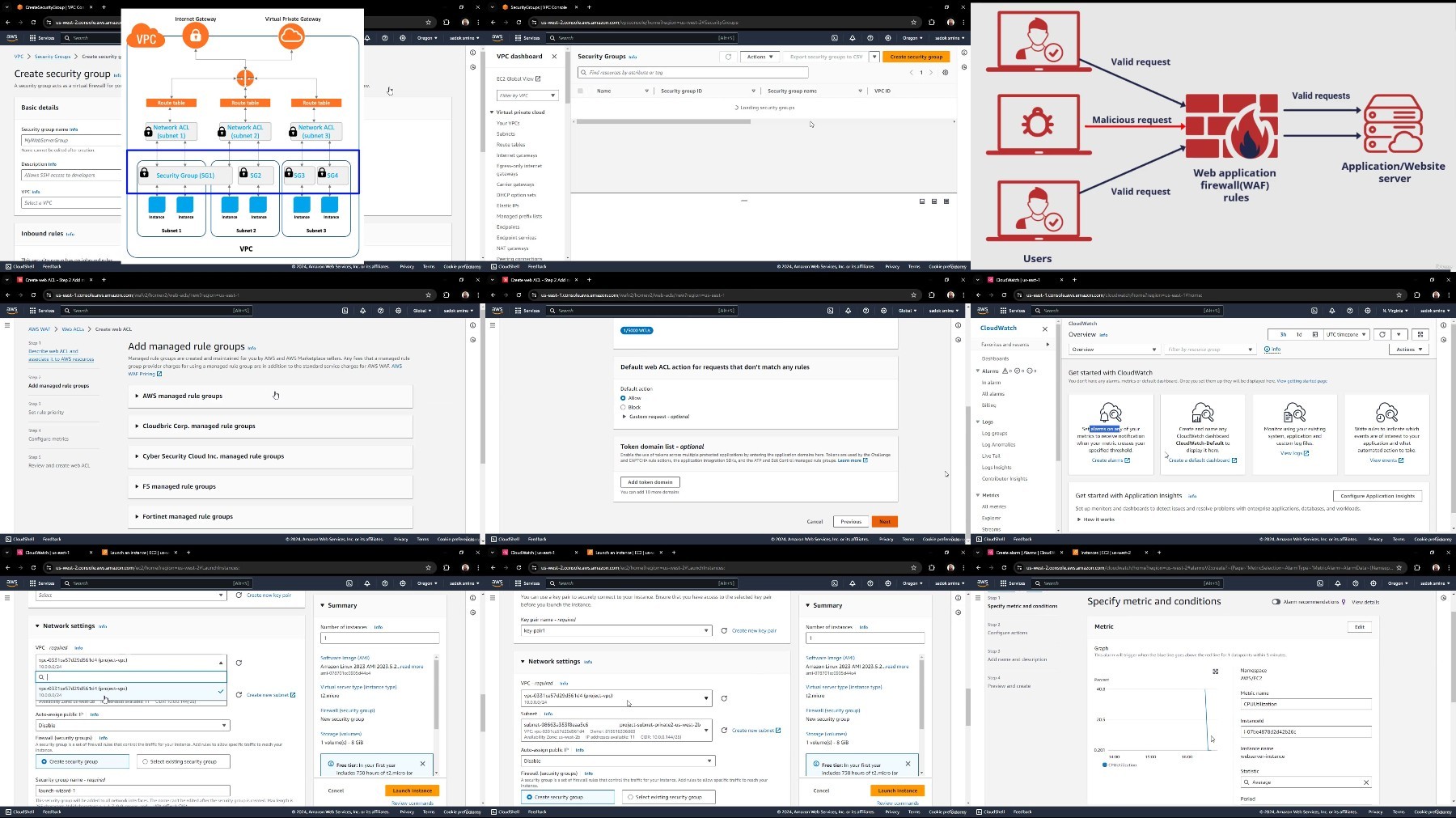Click Edit button in Metric section
This screenshot has width=1456, height=818.
coord(1360,627)
